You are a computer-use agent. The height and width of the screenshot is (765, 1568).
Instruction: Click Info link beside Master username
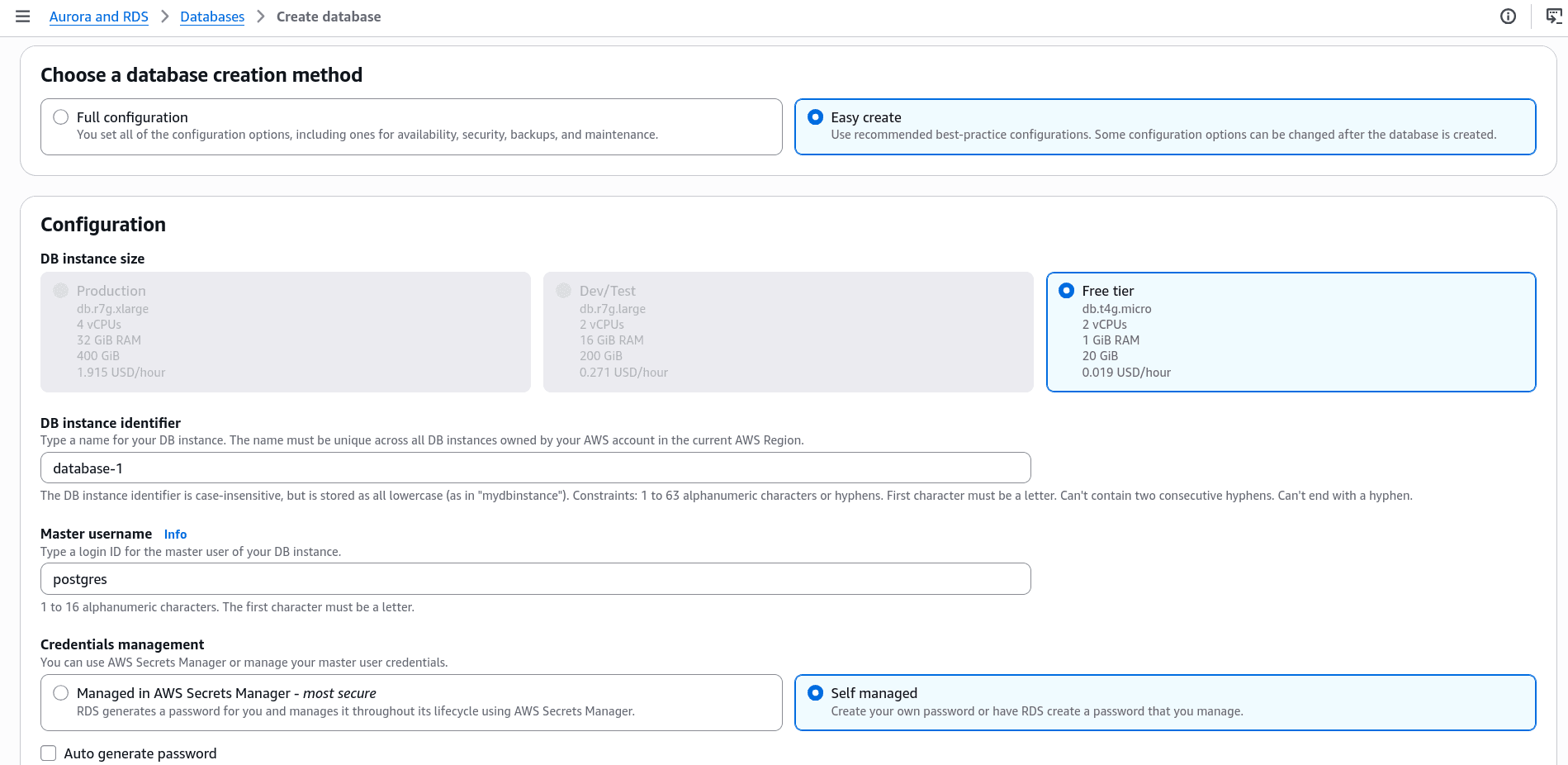tap(175, 535)
